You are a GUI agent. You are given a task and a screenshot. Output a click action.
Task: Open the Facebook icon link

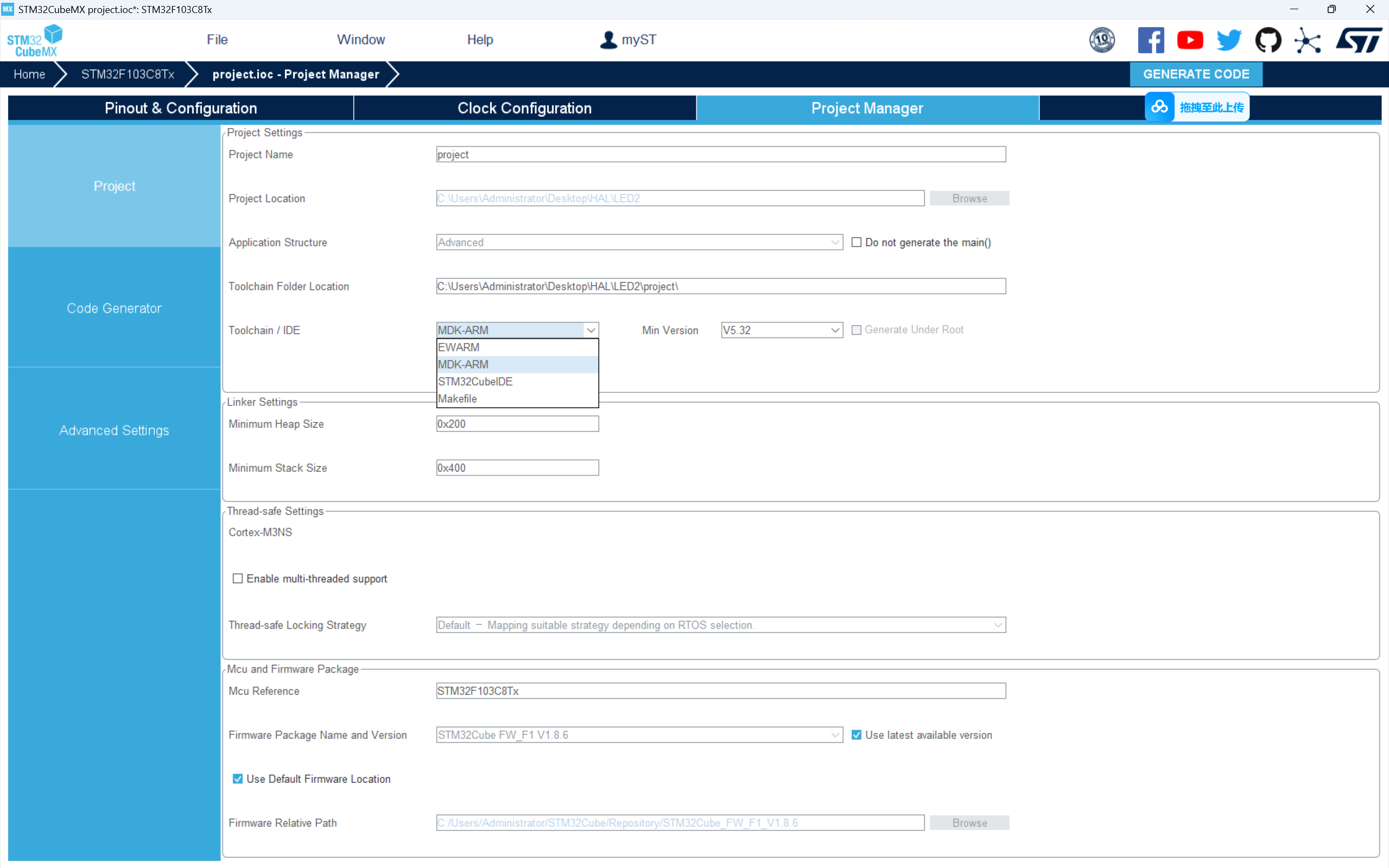click(1150, 40)
